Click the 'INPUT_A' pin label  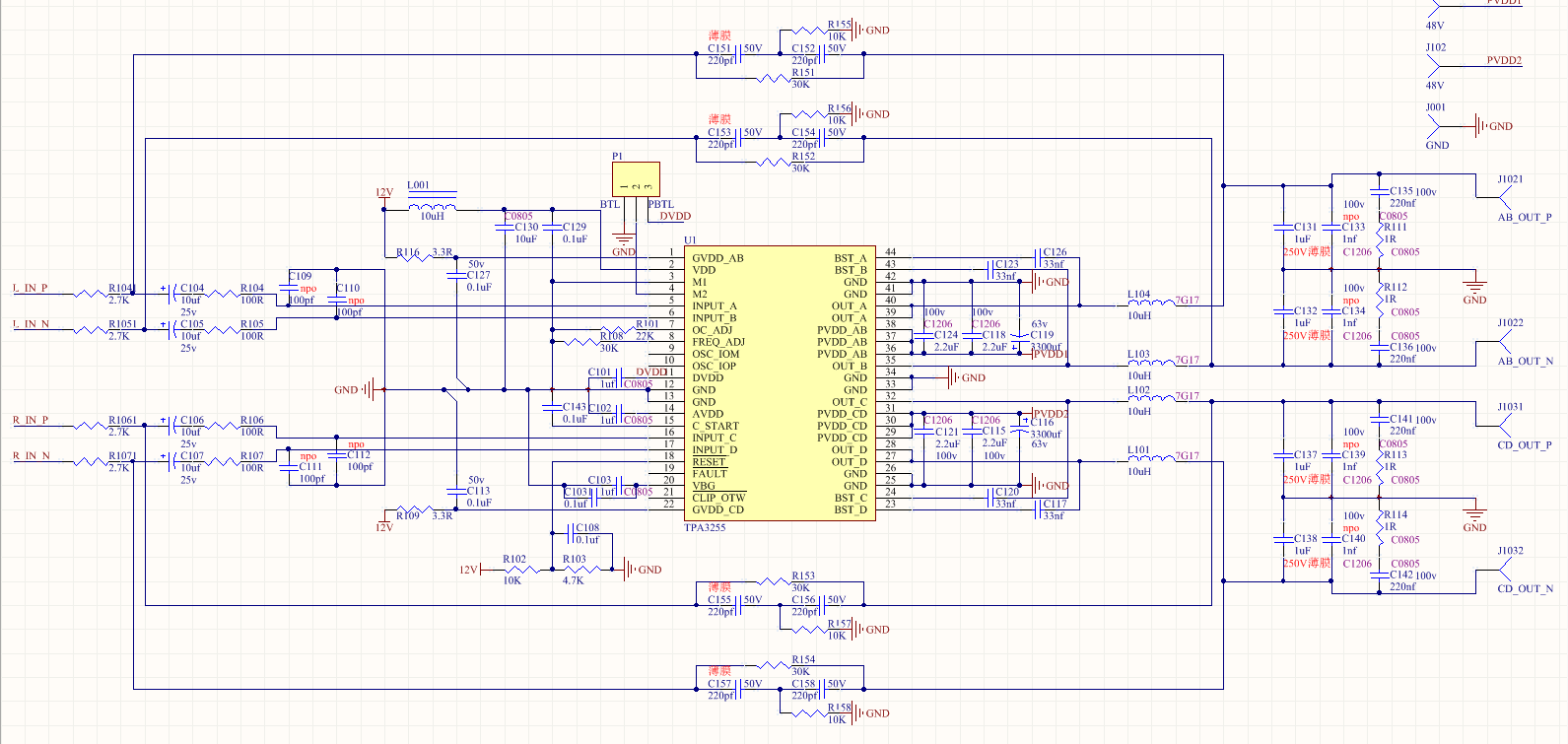[715, 306]
